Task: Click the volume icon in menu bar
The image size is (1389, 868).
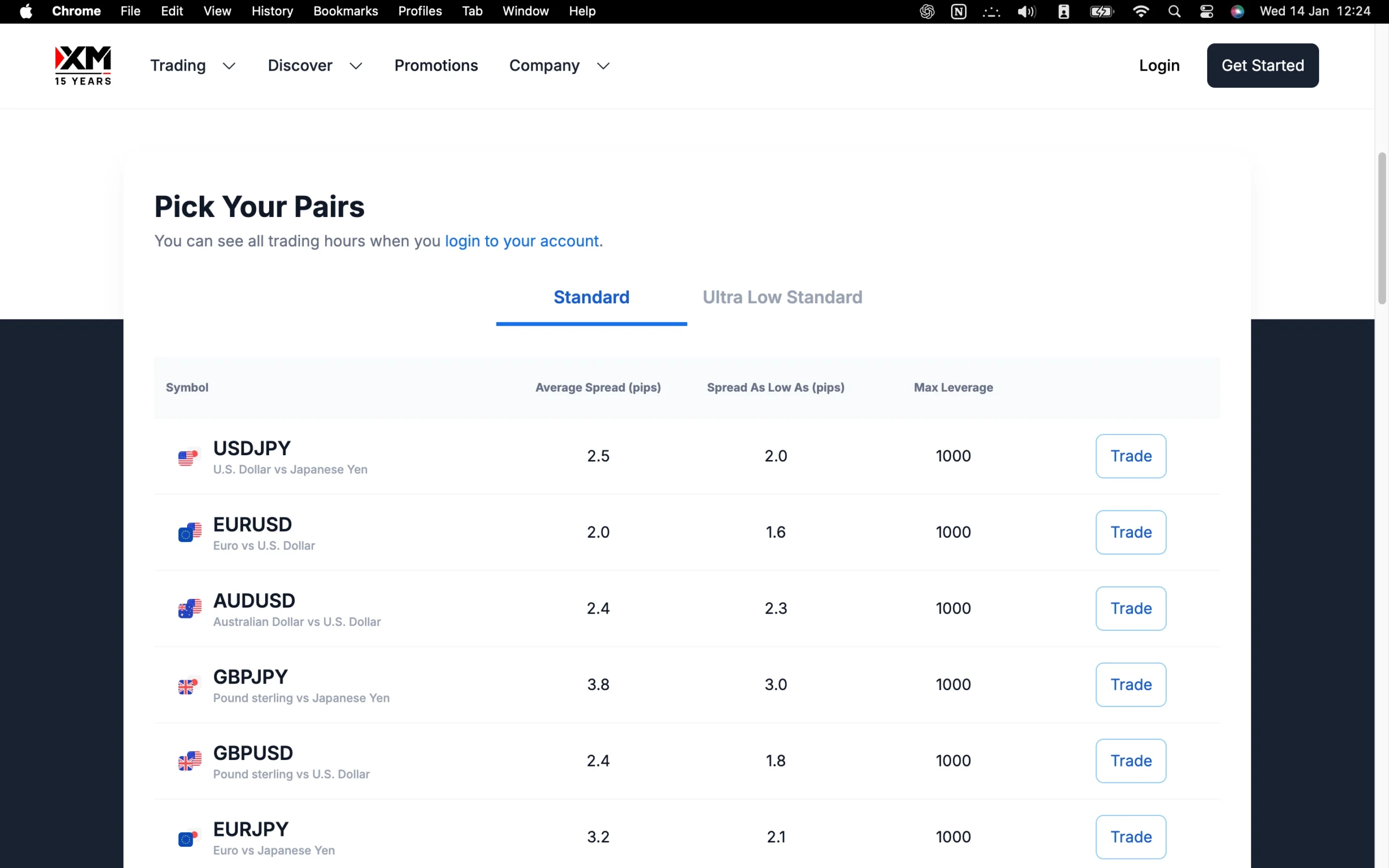Action: pos(1026,11)
